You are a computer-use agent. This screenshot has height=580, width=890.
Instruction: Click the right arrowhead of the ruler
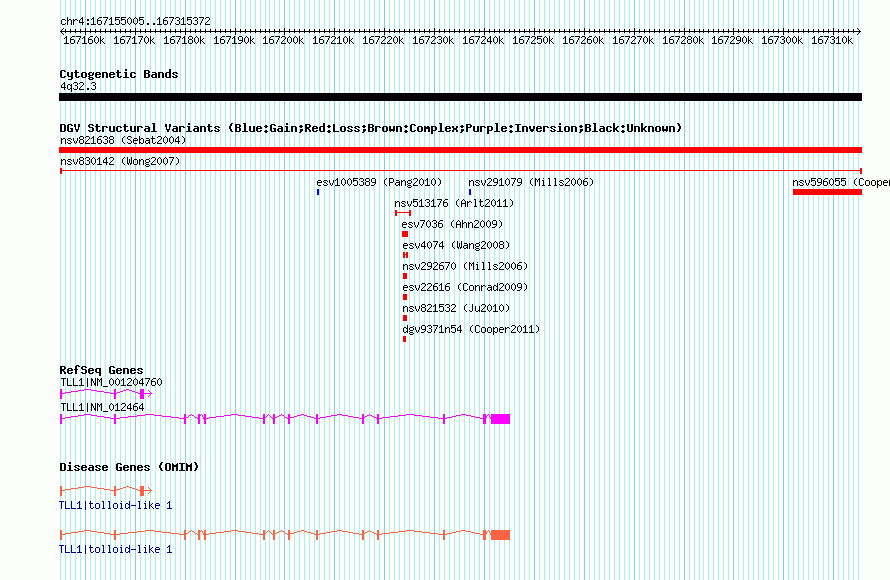click(859, 31)
